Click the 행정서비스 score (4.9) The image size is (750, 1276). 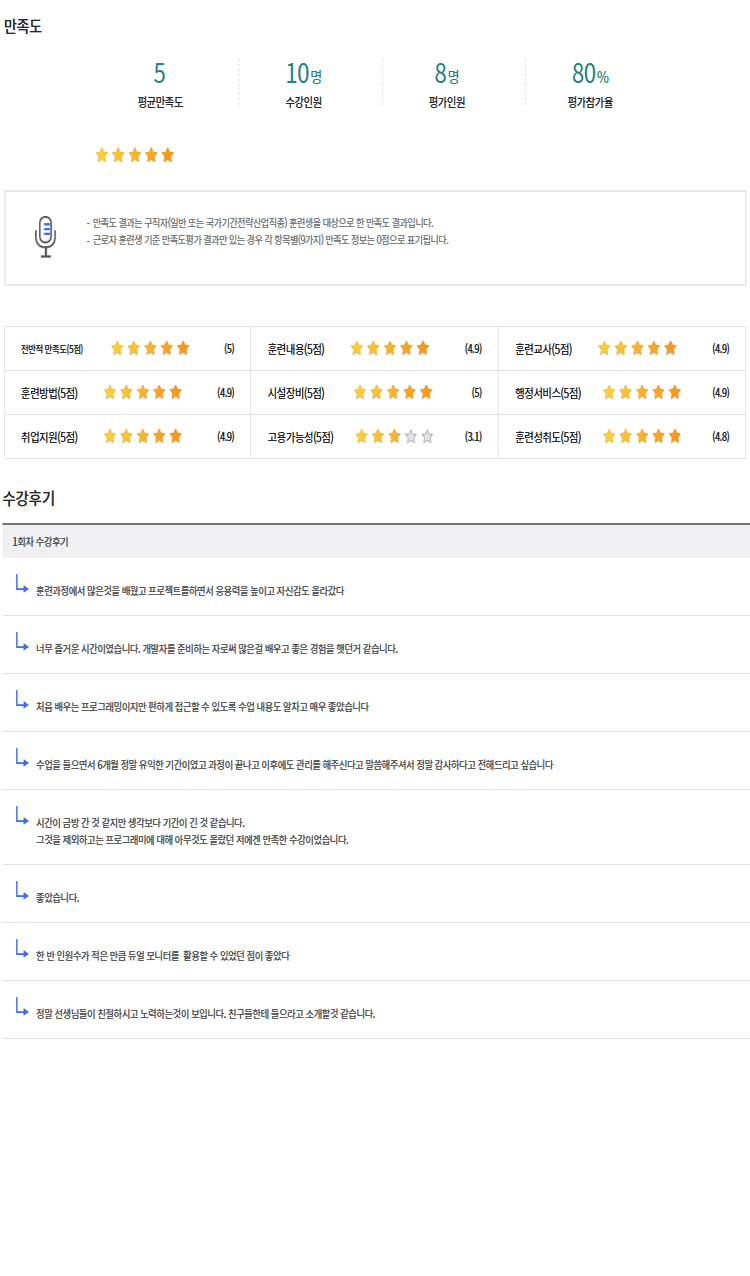tap(721, 393)
